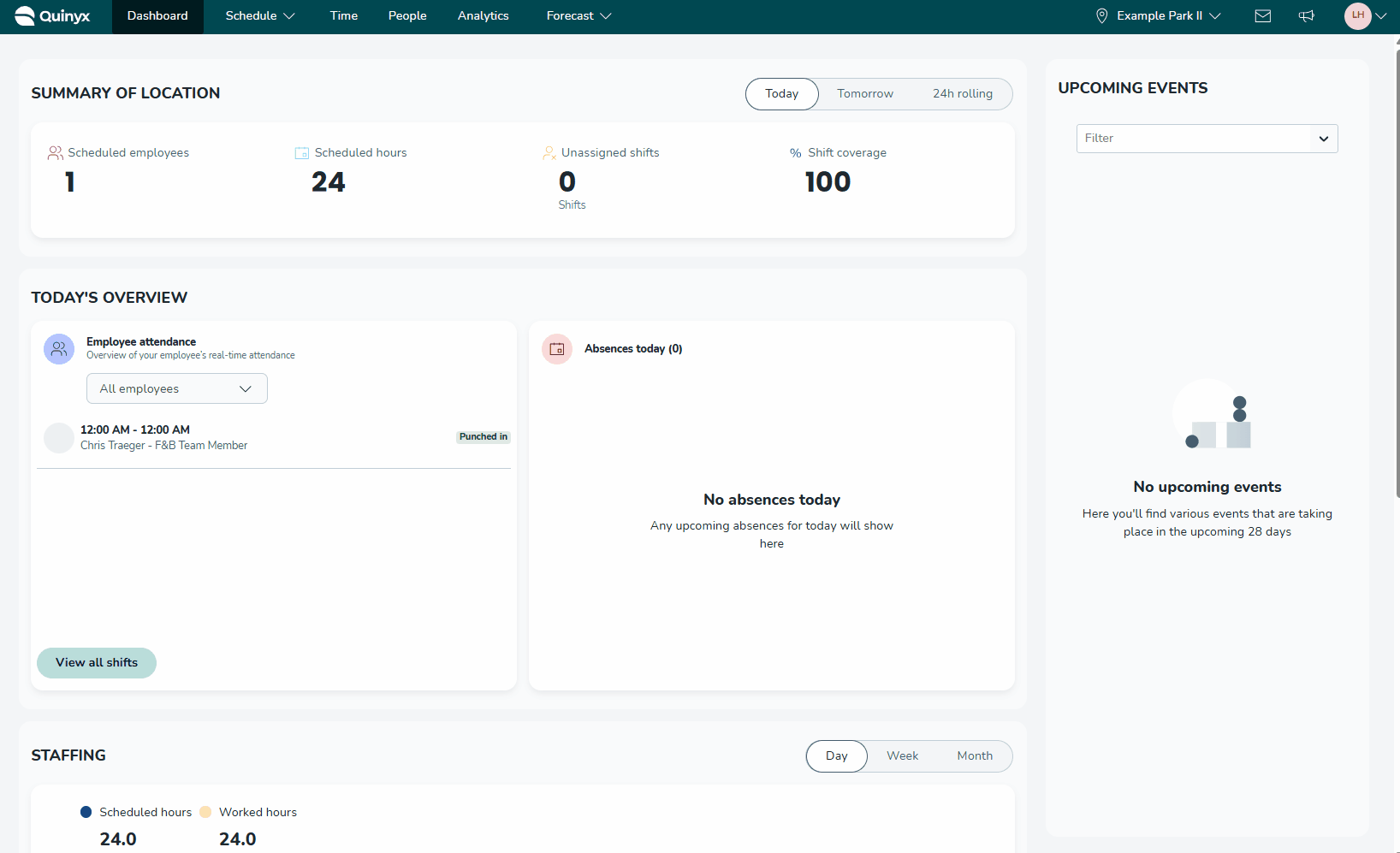Image resolution: width=1400 pixels, height=853 pixels.
Task: Select the 24h rolling summary view
Action: pos(962,94)
